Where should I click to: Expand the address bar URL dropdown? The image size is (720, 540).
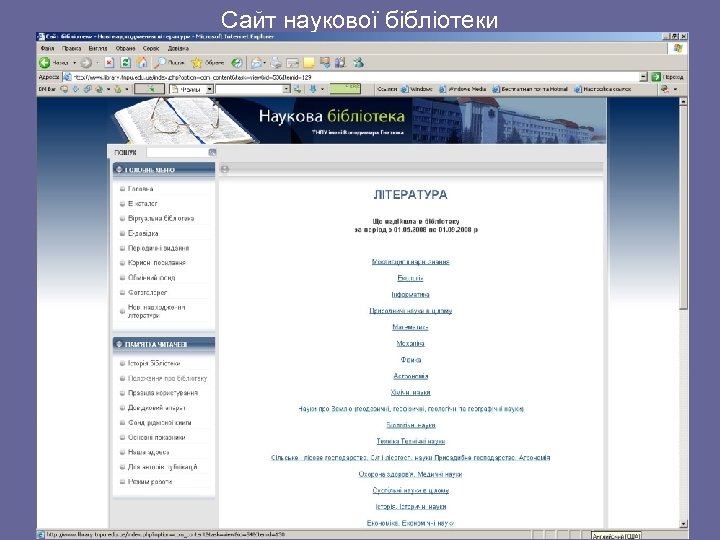(x=643, y=77)
